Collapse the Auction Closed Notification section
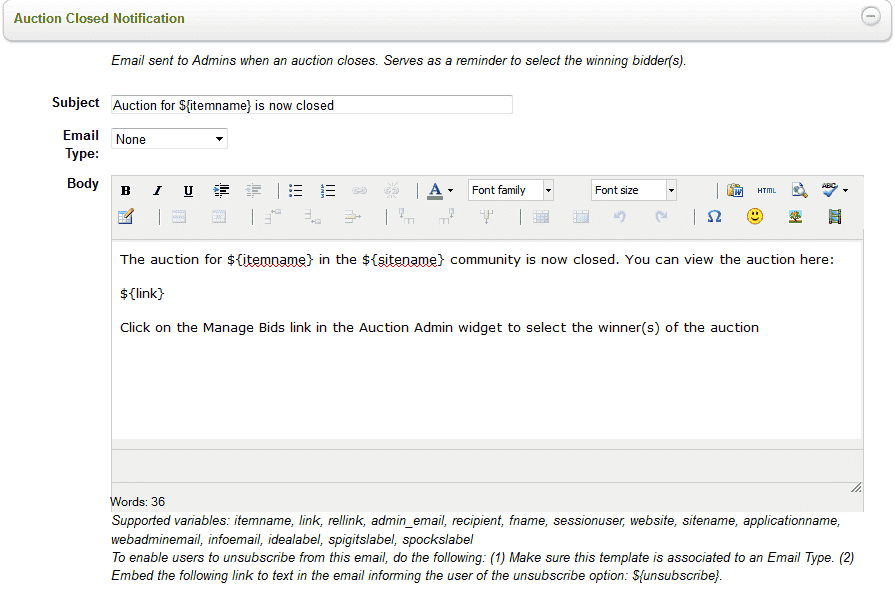Viewport: 895px width, 589px height. (870, 17)
